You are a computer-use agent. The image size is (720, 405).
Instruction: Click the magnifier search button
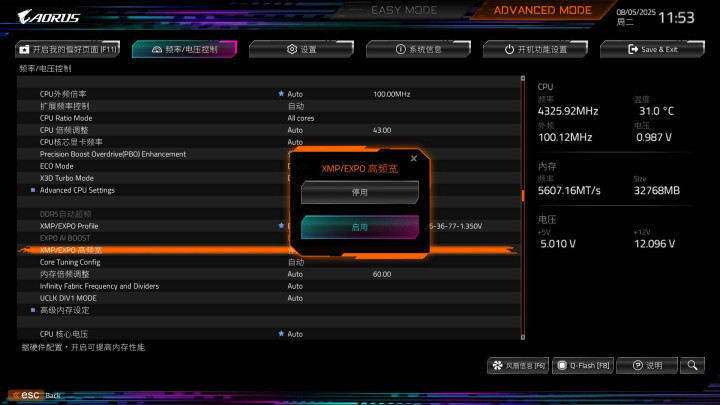[x=692, y=366]
